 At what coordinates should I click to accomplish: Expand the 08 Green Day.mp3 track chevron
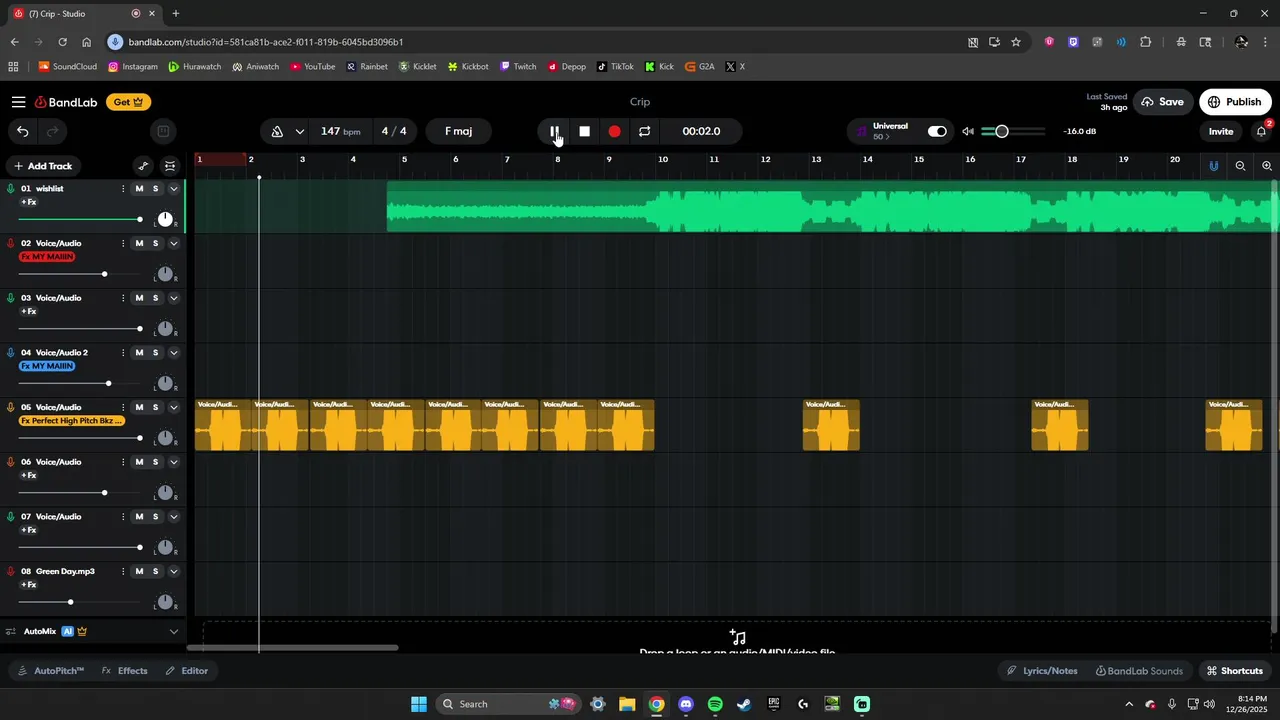[x=173, y=571]
